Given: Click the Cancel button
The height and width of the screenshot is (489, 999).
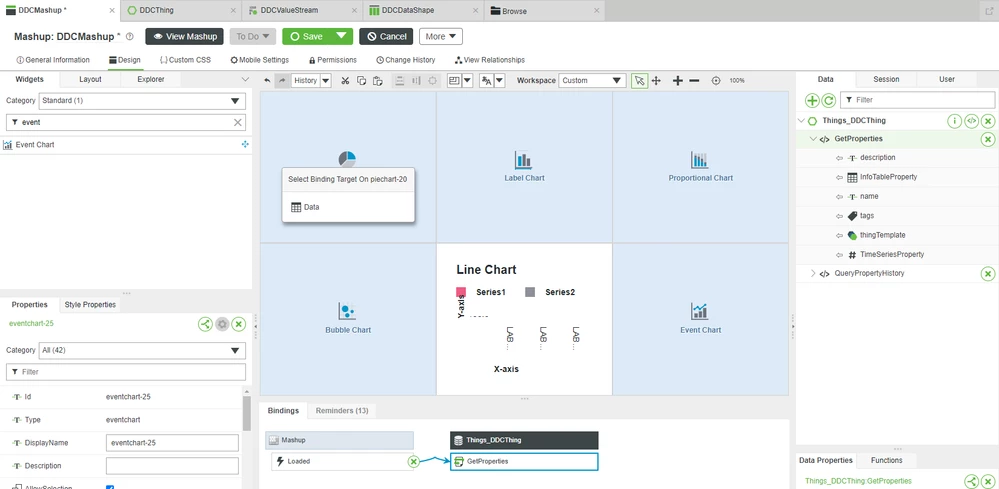Looking at the screenshot, I should tap(386, 36).
